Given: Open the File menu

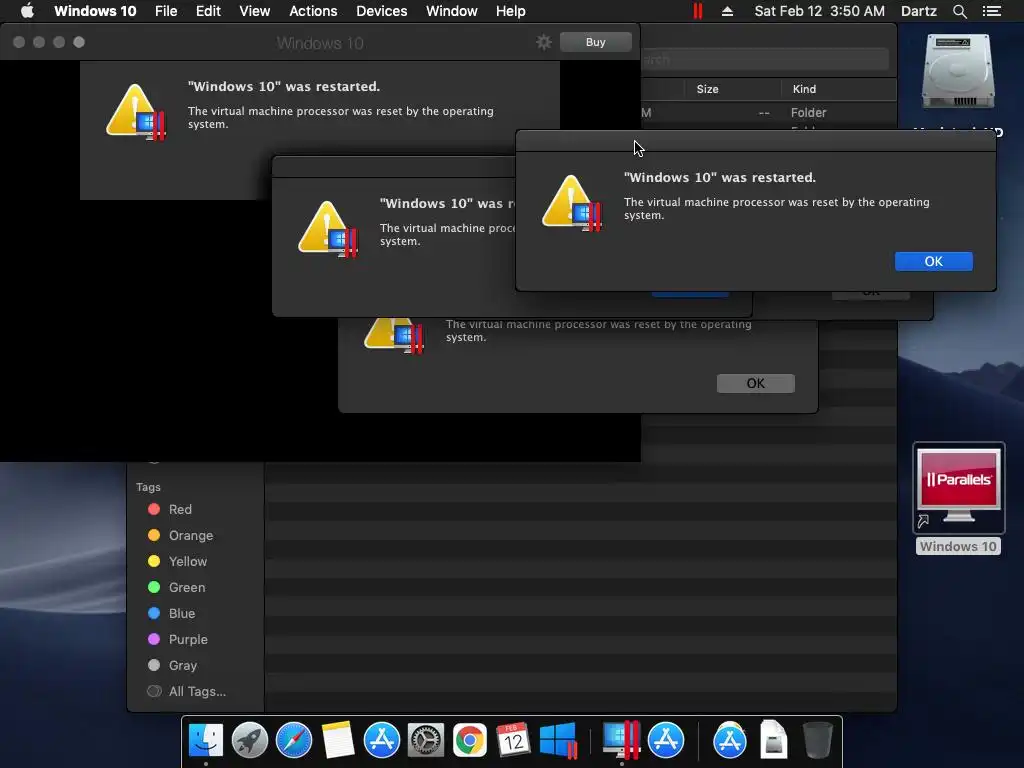Looking at the screenshot, I should [x=166, y=11].
